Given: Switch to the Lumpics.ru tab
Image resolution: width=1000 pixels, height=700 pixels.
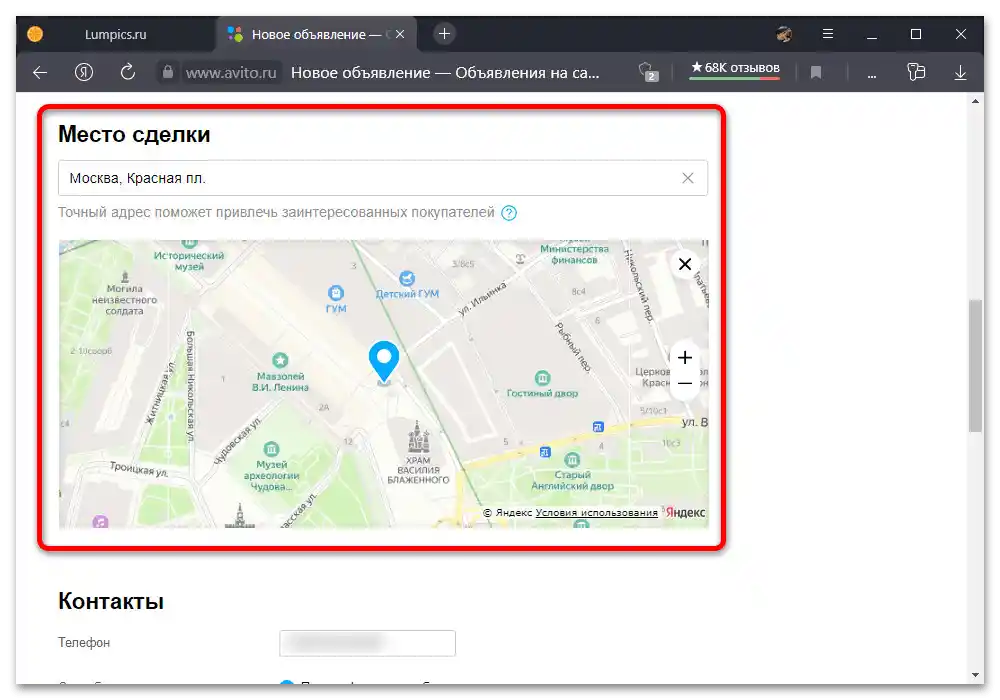Looking at the screenshot, I should tap(114, 33).
